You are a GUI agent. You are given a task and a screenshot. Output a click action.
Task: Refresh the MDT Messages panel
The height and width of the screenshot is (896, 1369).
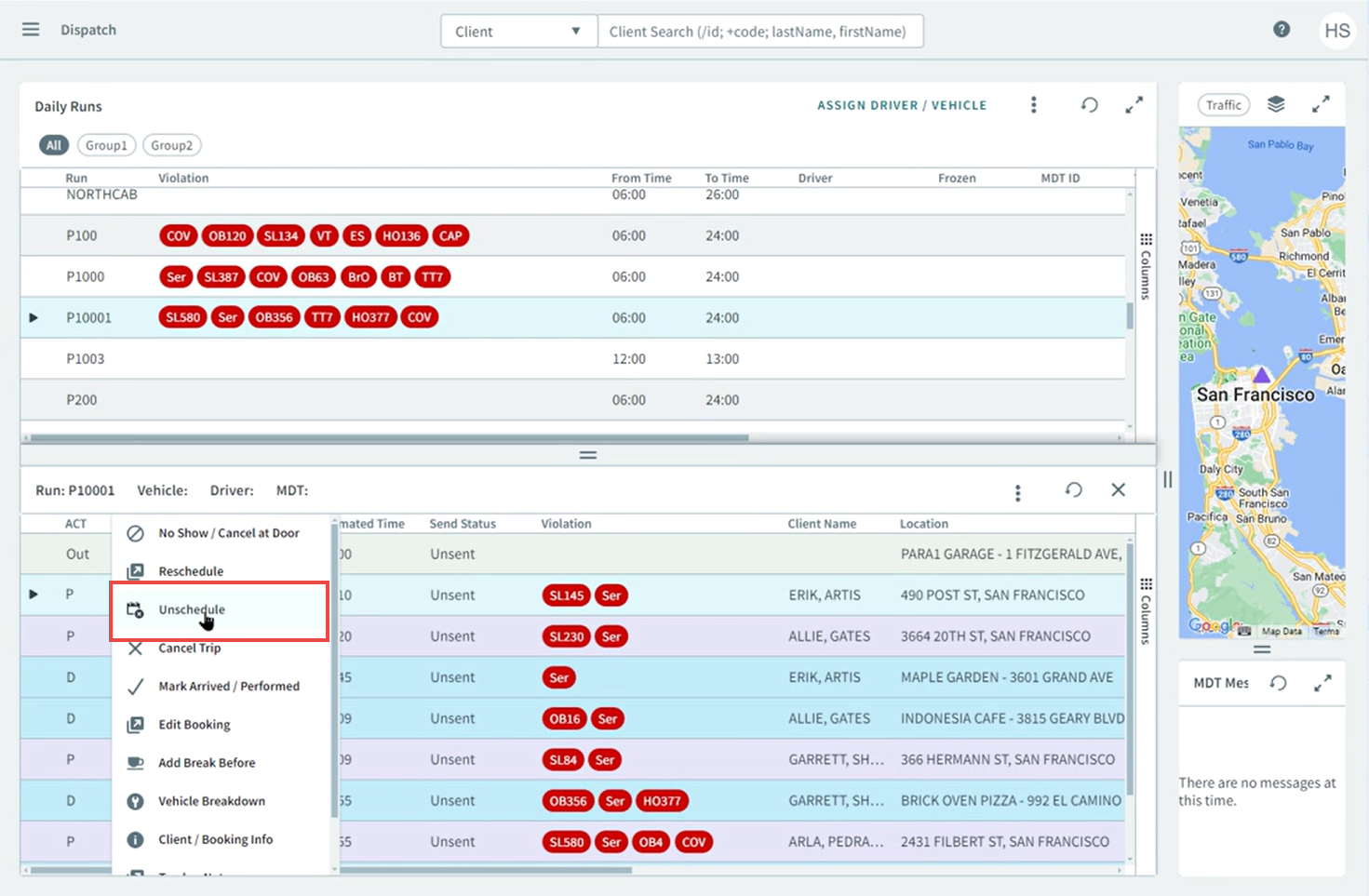(1277, 682)
